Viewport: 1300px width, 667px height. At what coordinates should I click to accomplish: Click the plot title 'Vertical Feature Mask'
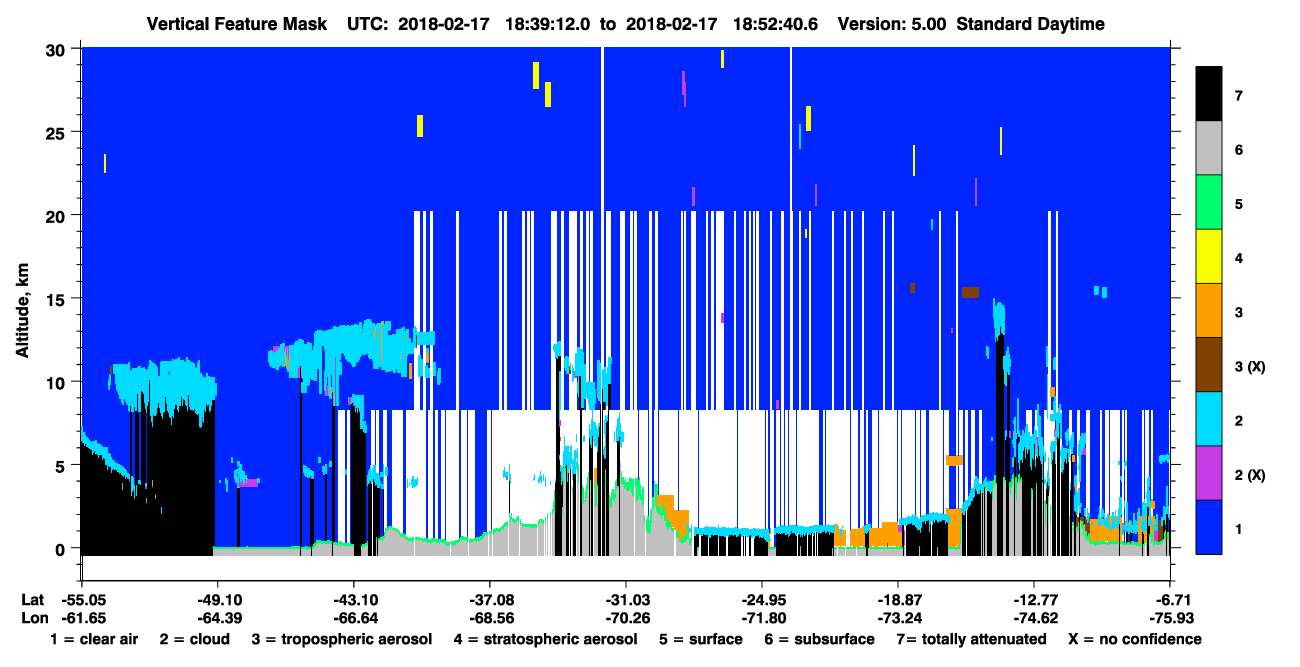tap(236, 24)
